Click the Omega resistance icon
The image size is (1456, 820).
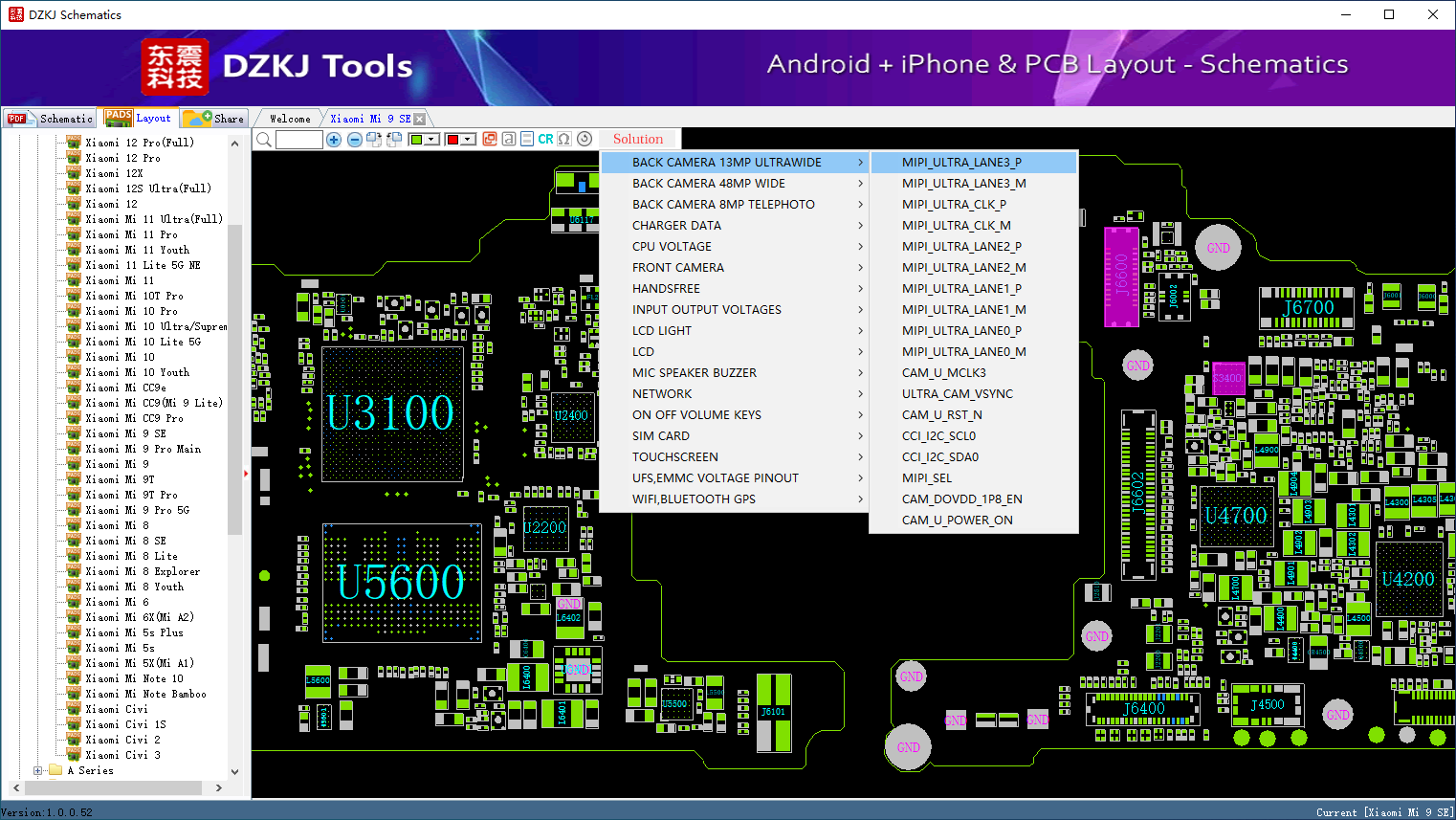point(564,139)
